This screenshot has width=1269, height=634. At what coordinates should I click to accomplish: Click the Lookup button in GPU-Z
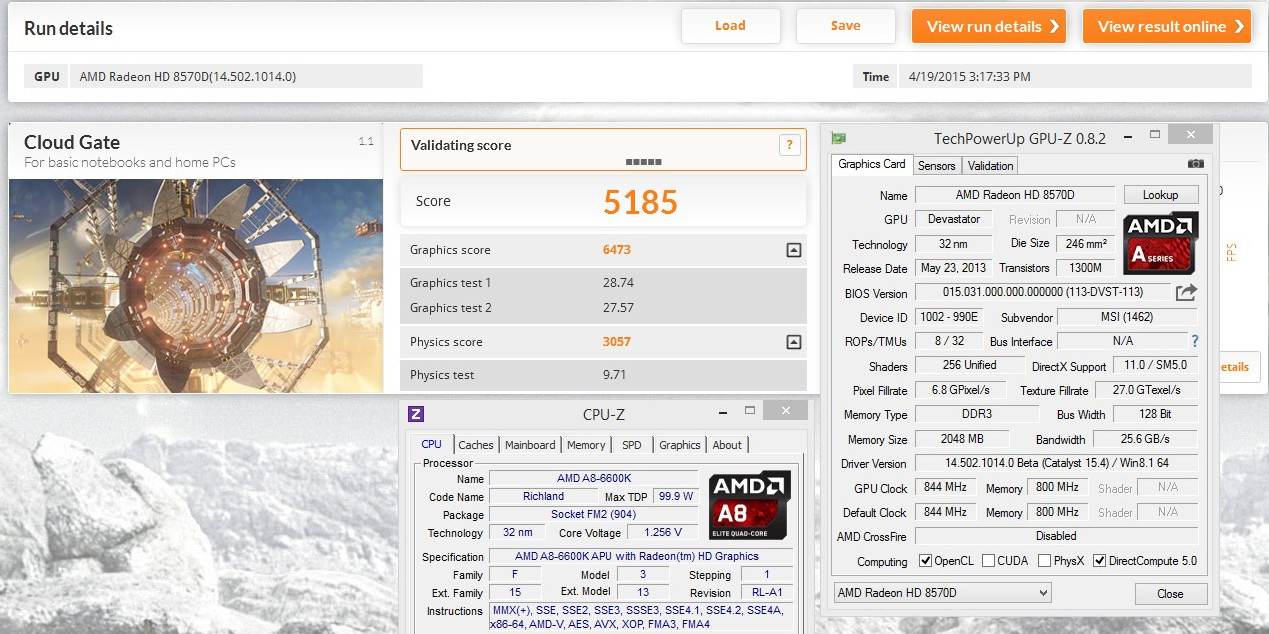click(1160, 195)
